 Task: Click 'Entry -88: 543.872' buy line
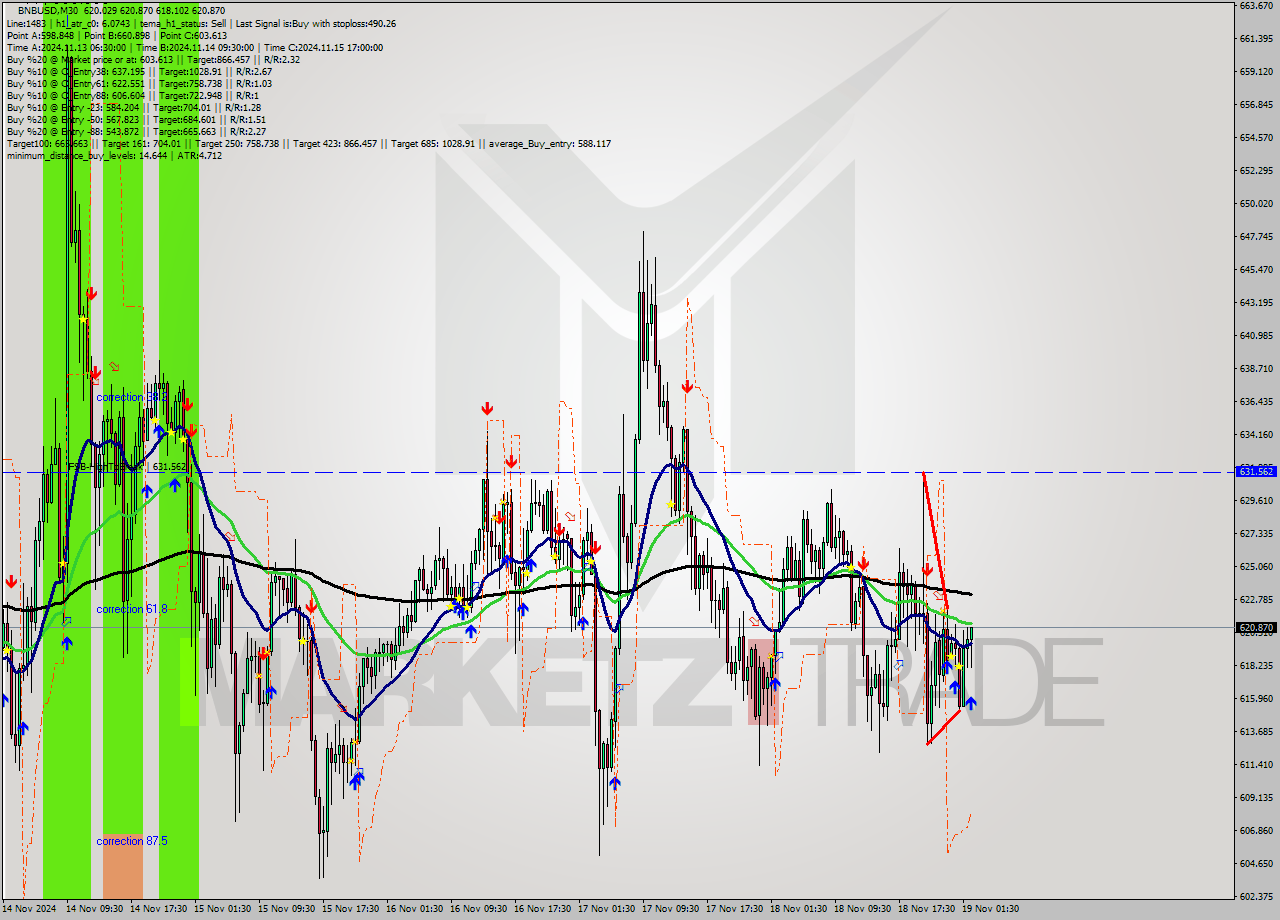136,132
